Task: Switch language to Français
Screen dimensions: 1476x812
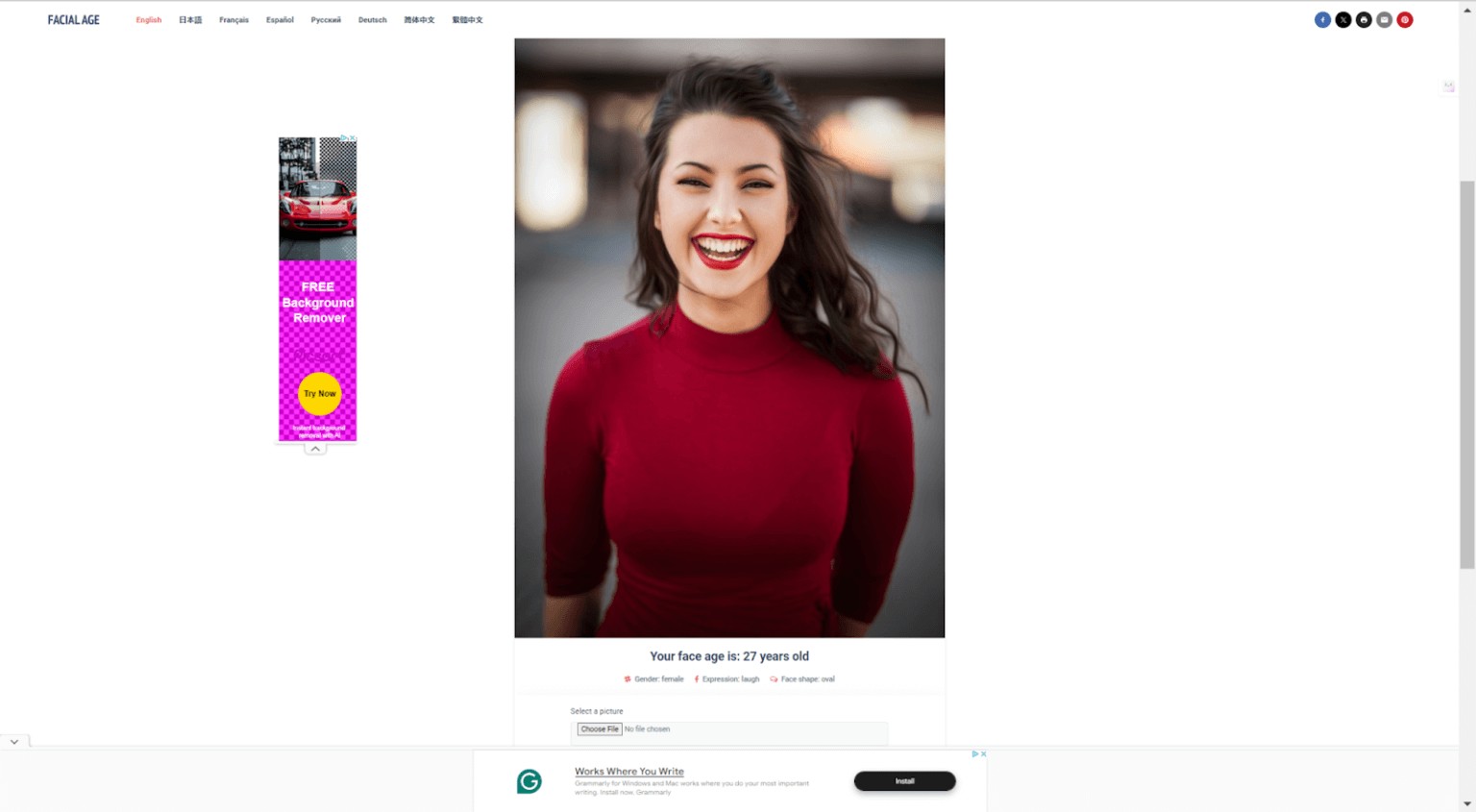Action: coord(234,20)
